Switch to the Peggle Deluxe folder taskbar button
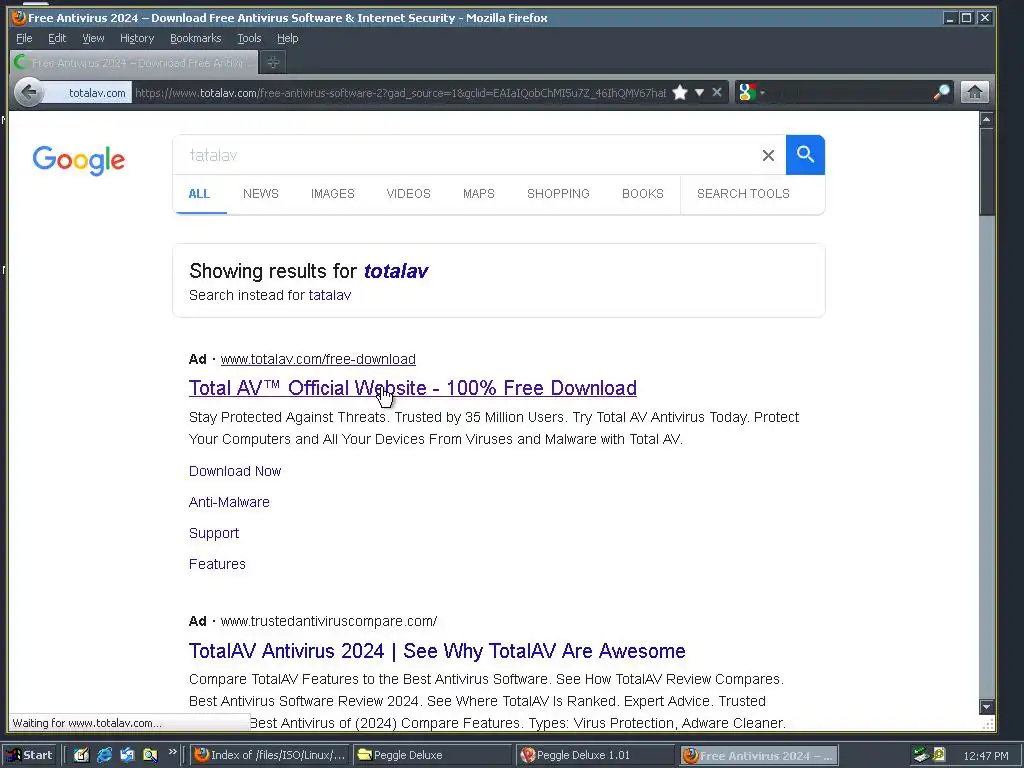Viewport: 1024px width, 768px height. click(x=432, y=756)
